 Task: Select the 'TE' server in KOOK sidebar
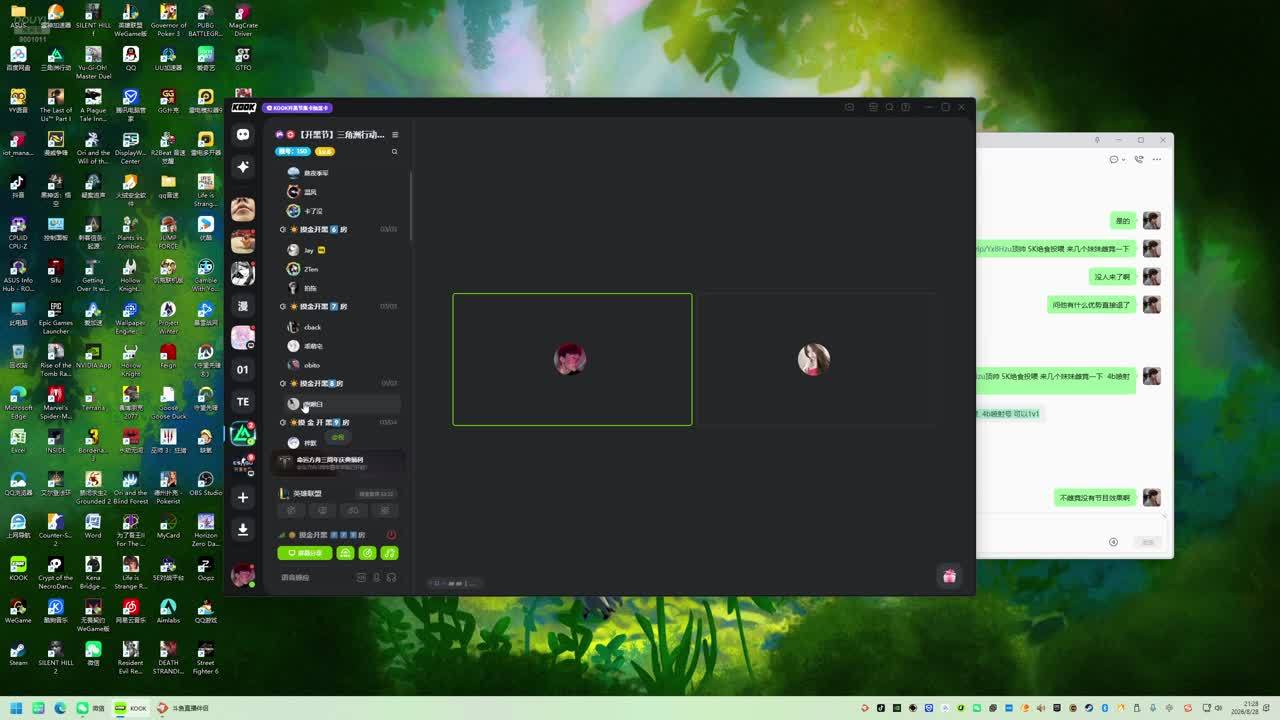click(243, 402)
